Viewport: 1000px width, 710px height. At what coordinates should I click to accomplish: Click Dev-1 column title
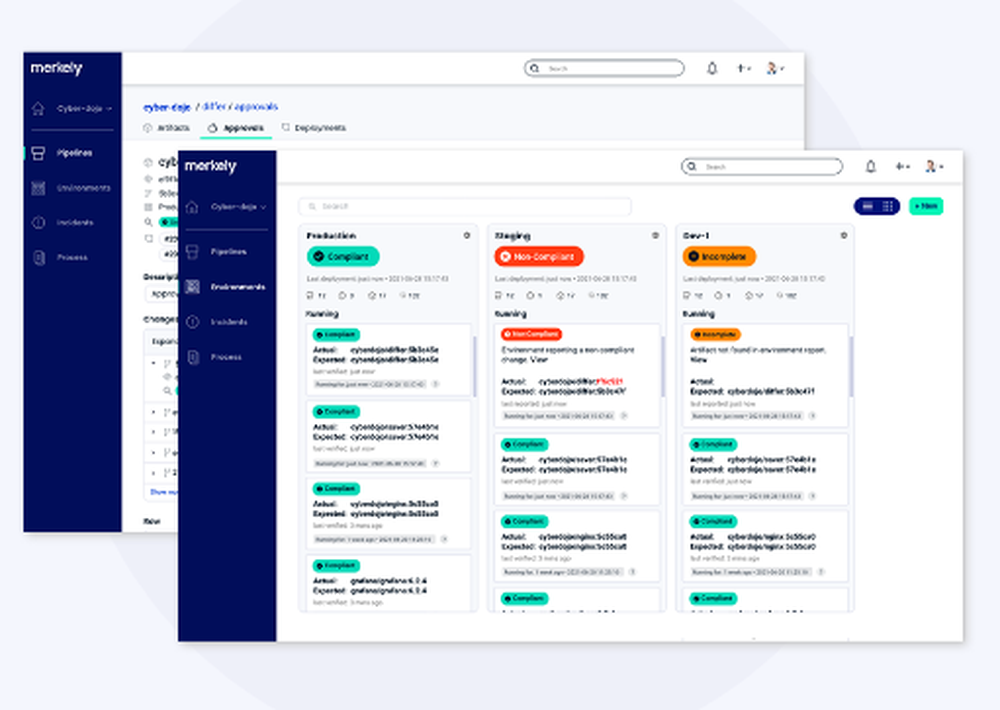pyautogui.click(x=696, y=235)
